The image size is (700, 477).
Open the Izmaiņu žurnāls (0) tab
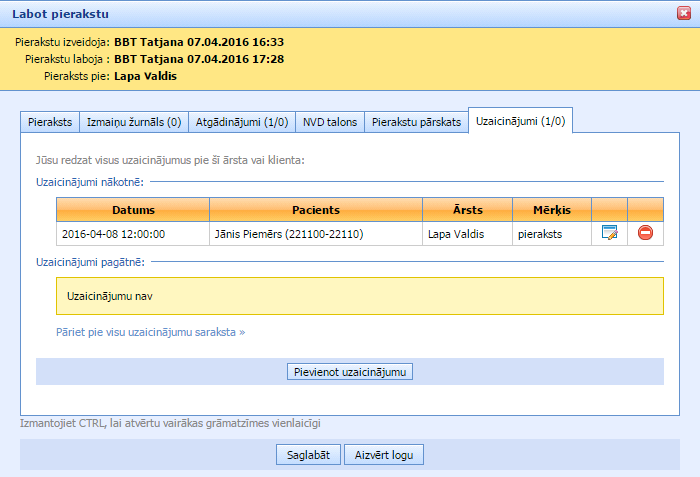133,122
